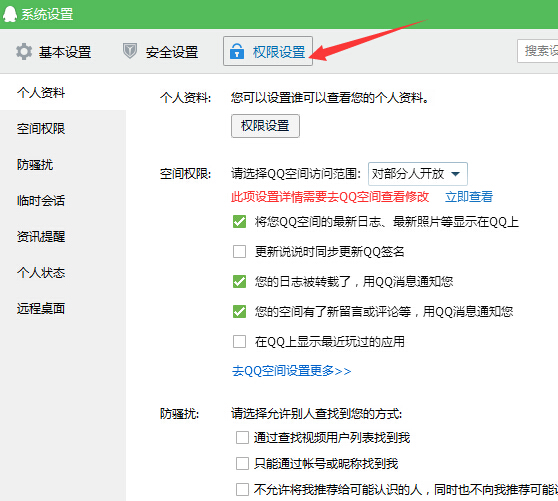Open the 去QQ空间设置更多>> link
Image resolution: width=558 pixels, height=501 pixels.
click(291, 371)
